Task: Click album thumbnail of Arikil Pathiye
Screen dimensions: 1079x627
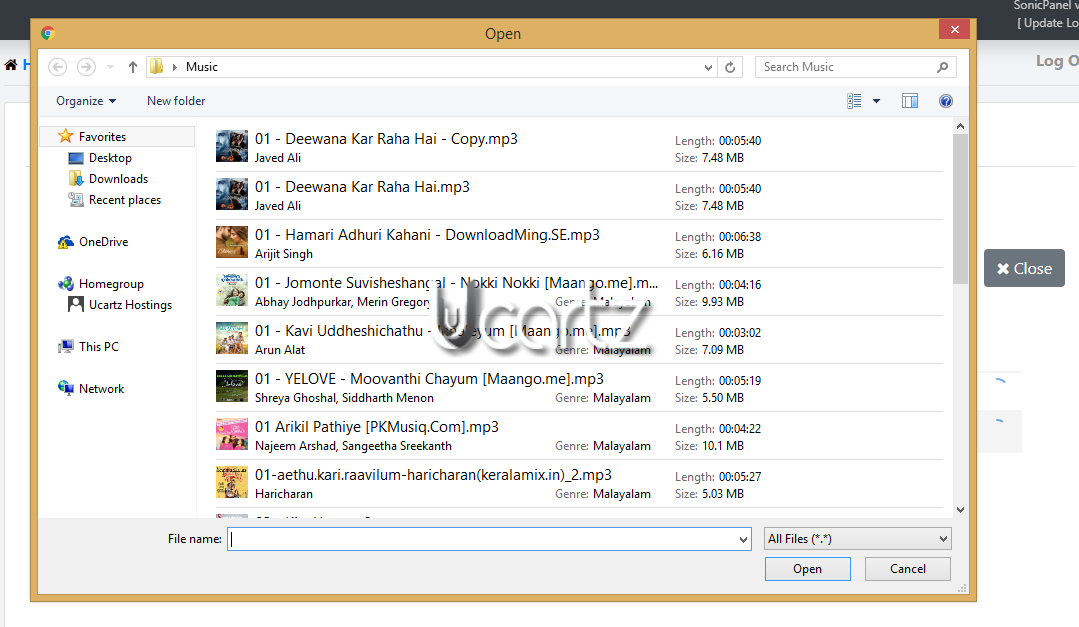Action: click(x=232, y=434)
